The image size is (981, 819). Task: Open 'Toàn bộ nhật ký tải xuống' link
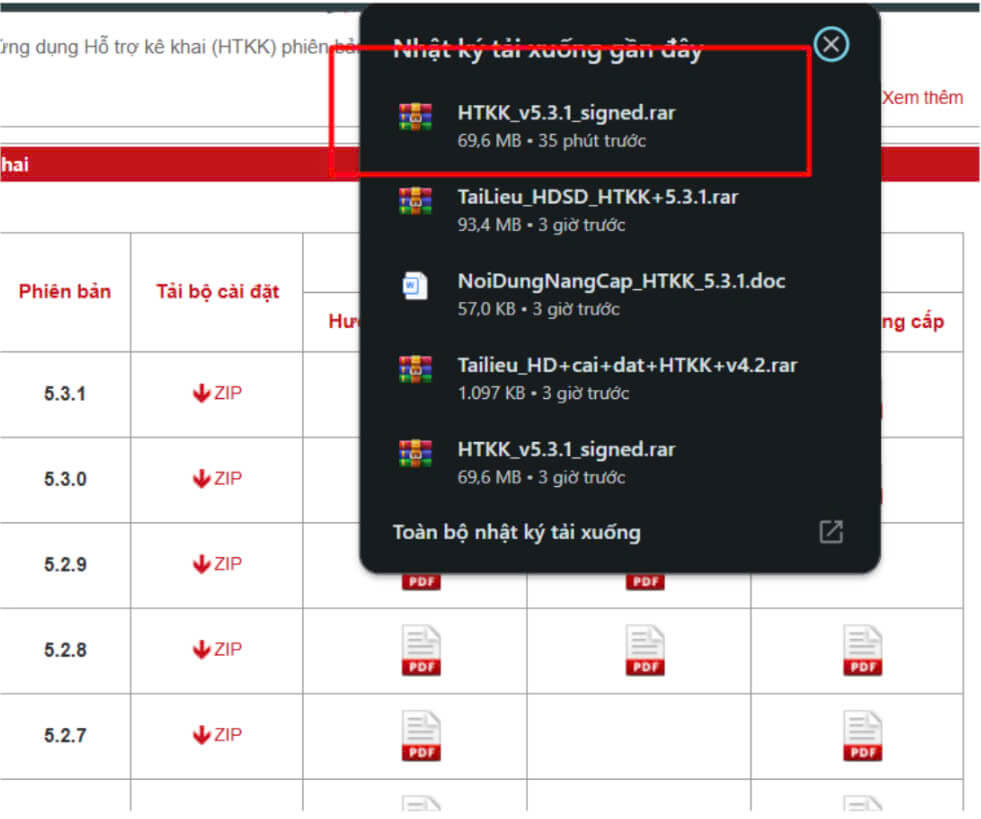516,532
